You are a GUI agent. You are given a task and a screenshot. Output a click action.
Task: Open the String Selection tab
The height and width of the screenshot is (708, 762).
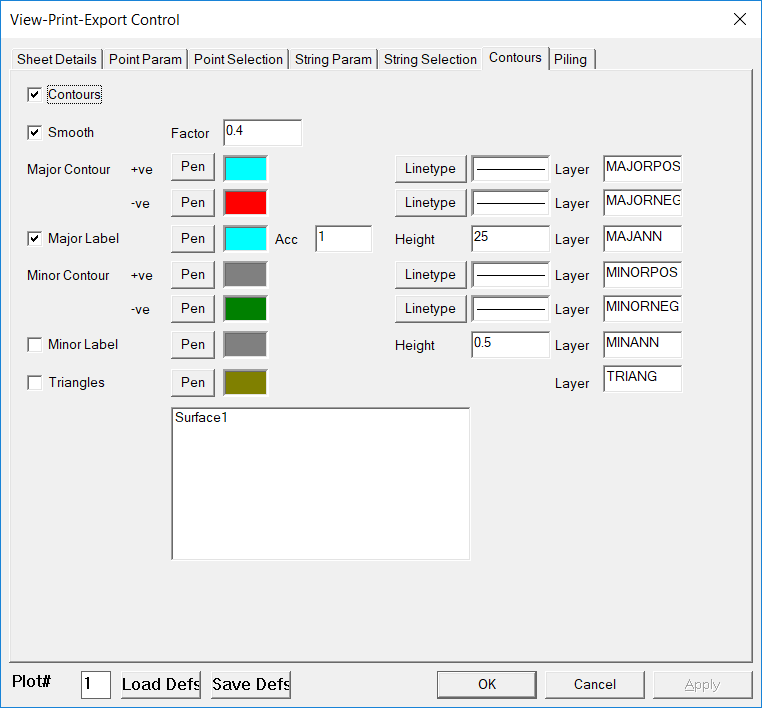(430, 60)
